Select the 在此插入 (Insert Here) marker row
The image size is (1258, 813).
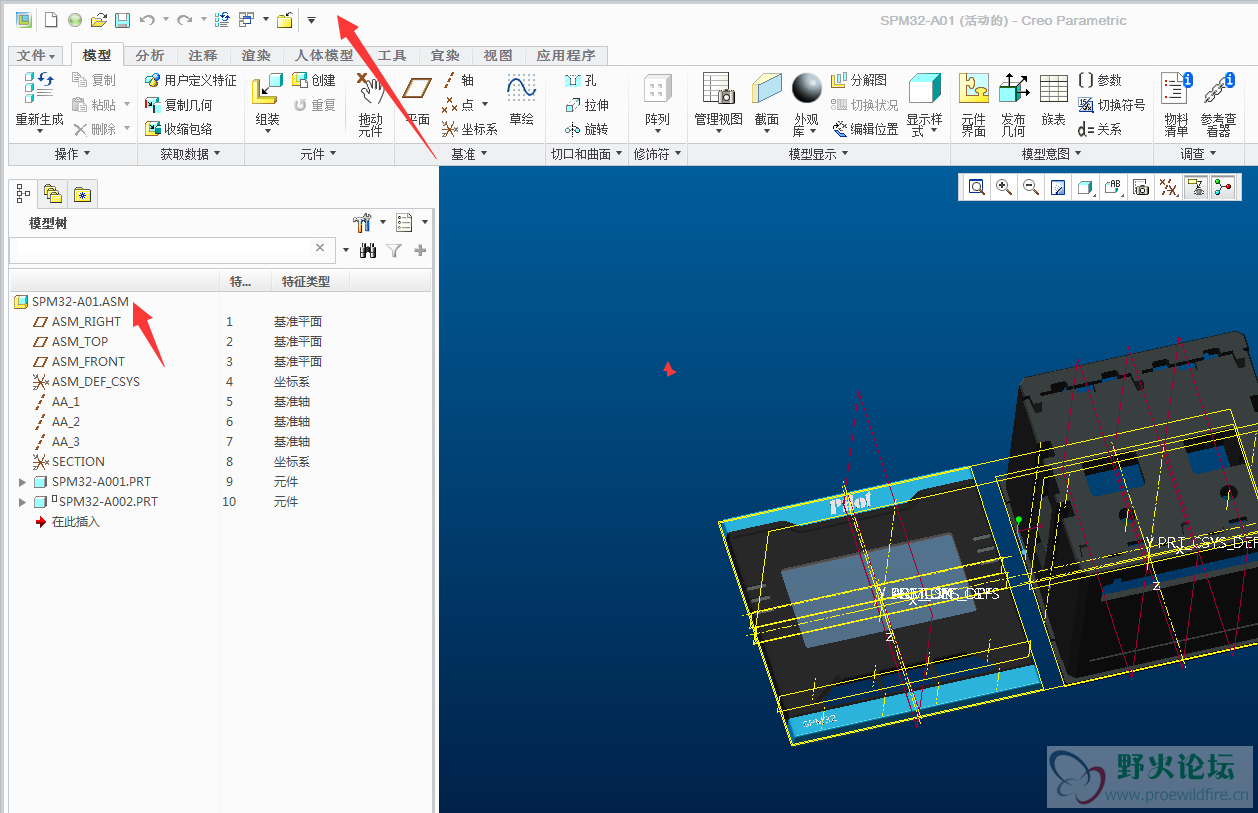(x=67, y=522)
